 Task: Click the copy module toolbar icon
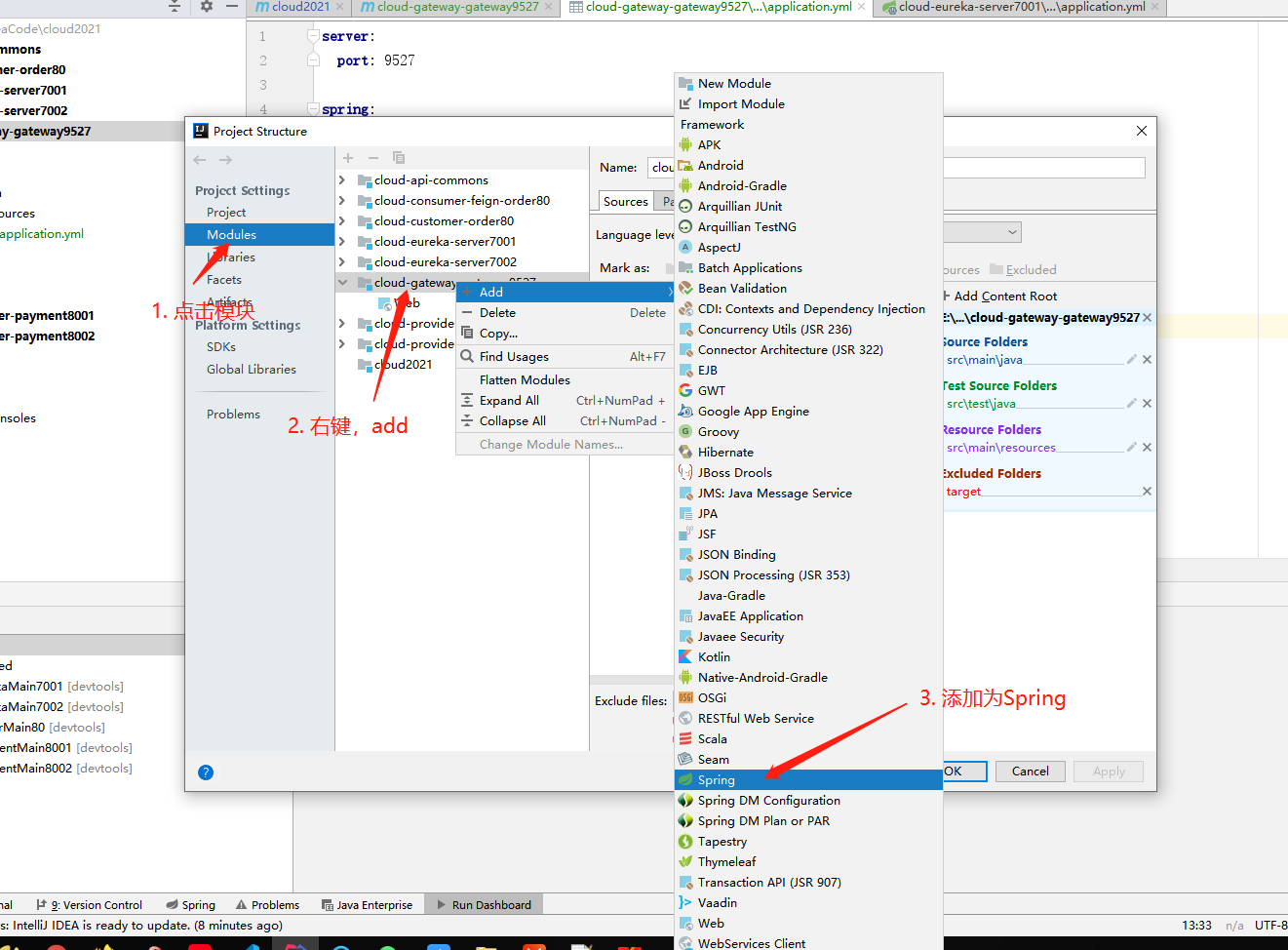point(398,158)
